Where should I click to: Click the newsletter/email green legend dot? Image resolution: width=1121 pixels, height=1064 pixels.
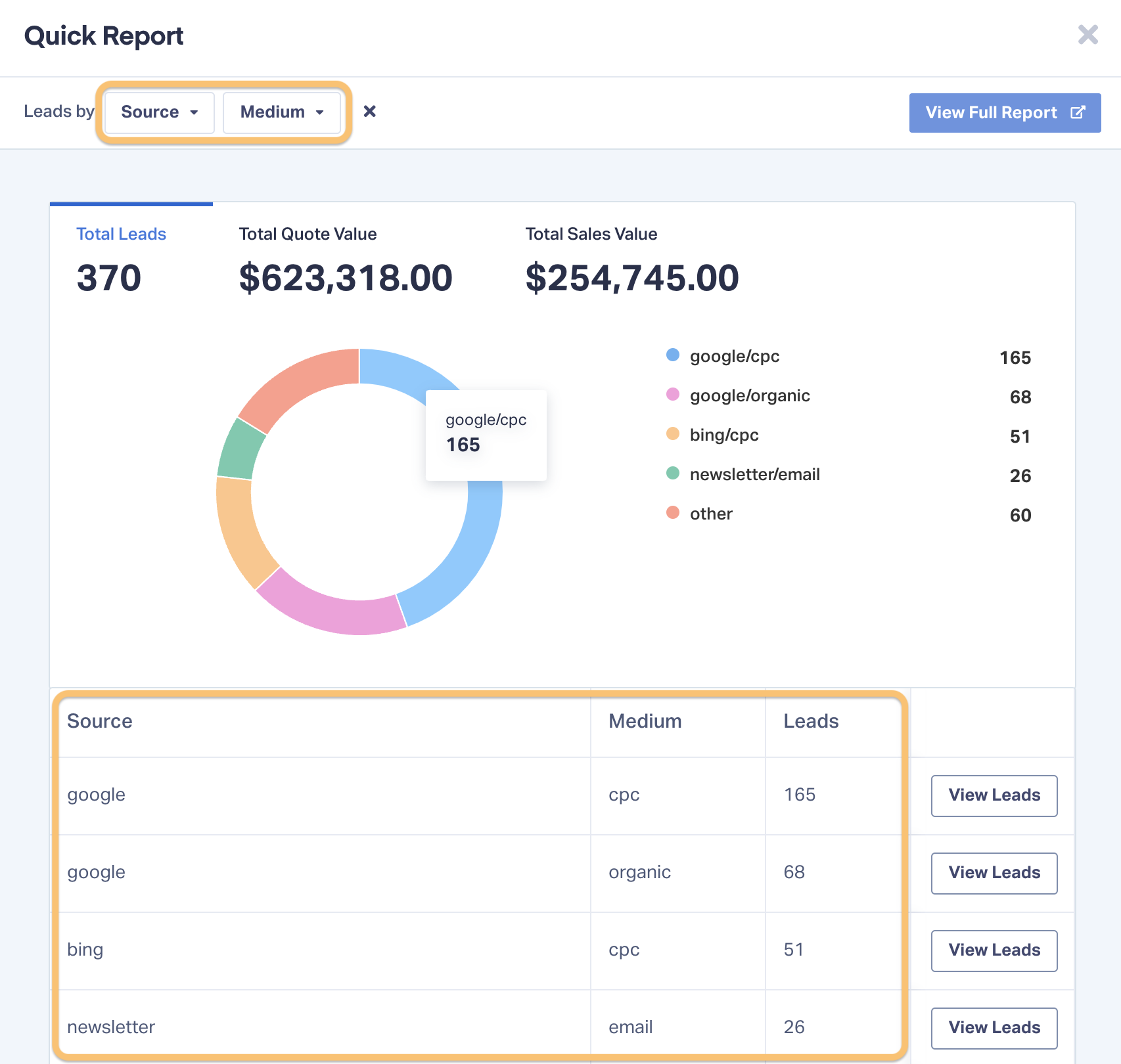673,474
